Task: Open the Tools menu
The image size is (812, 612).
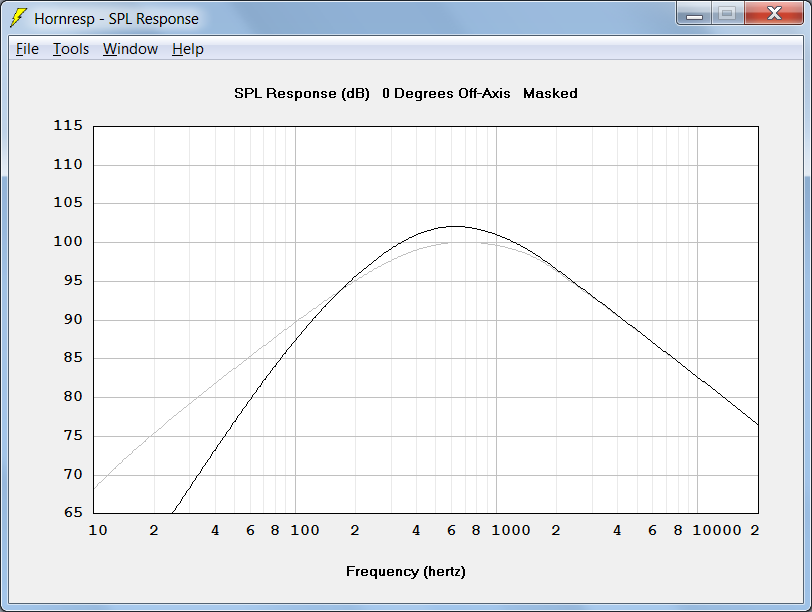Action: coord(71,49)
